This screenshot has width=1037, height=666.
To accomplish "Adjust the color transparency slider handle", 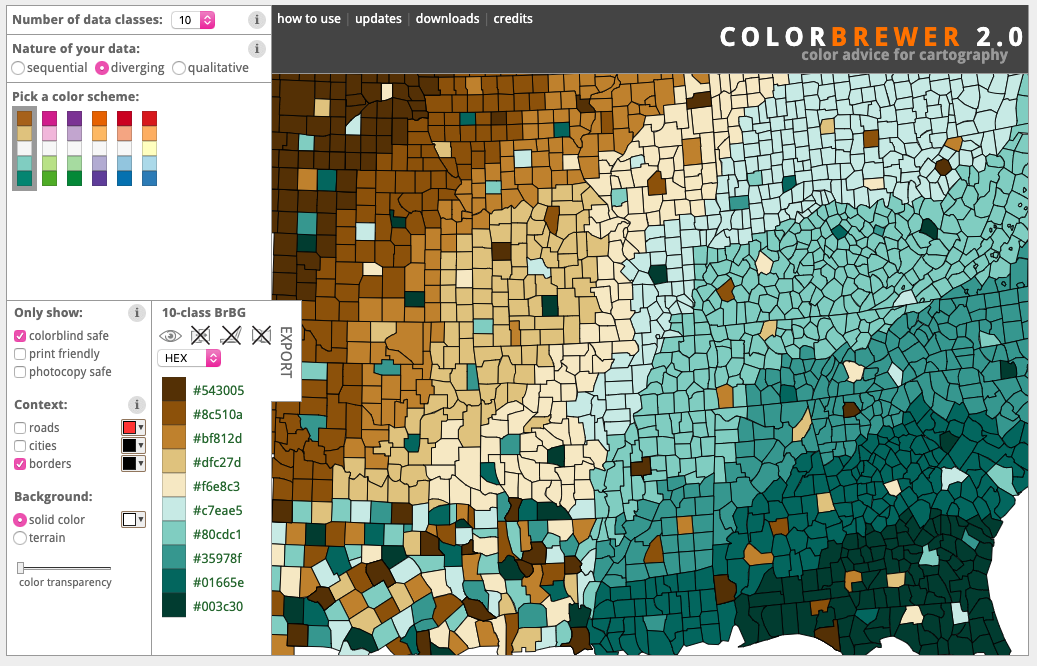I will [21, 567].
